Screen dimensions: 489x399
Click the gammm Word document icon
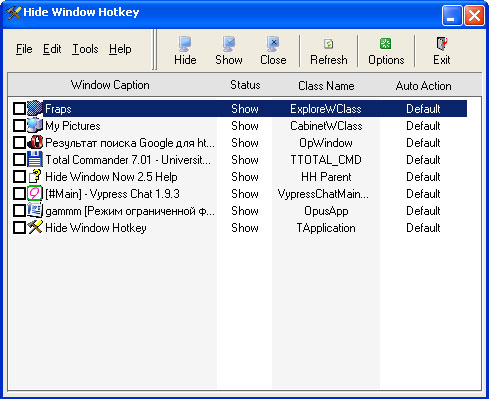pyautogui.click(x=35, y=210)
